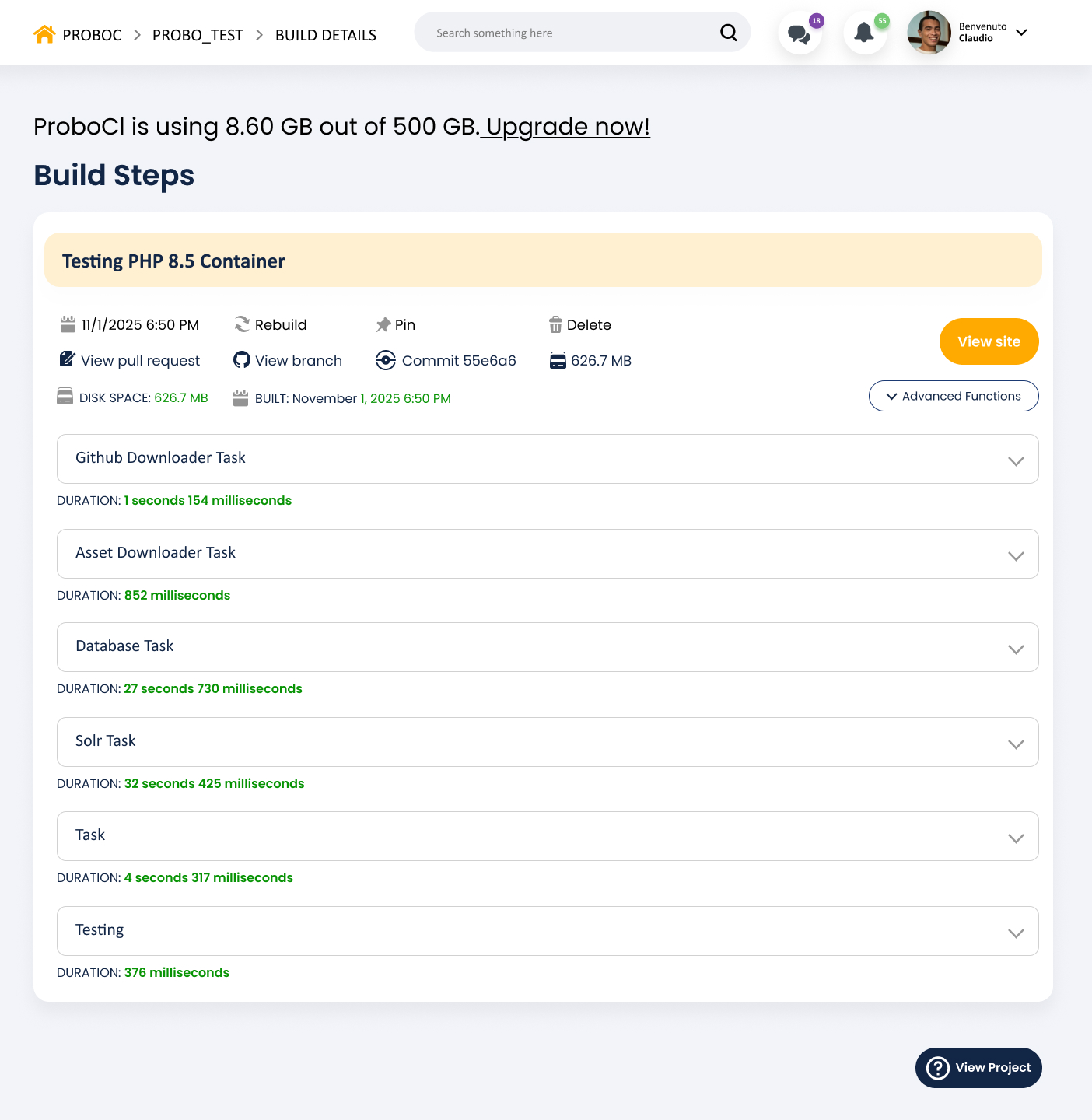Image resolution: width=1092 pixels, height=1120 pixels.
Task: Click the View pull request icon
Action: [x=68, y=359]
